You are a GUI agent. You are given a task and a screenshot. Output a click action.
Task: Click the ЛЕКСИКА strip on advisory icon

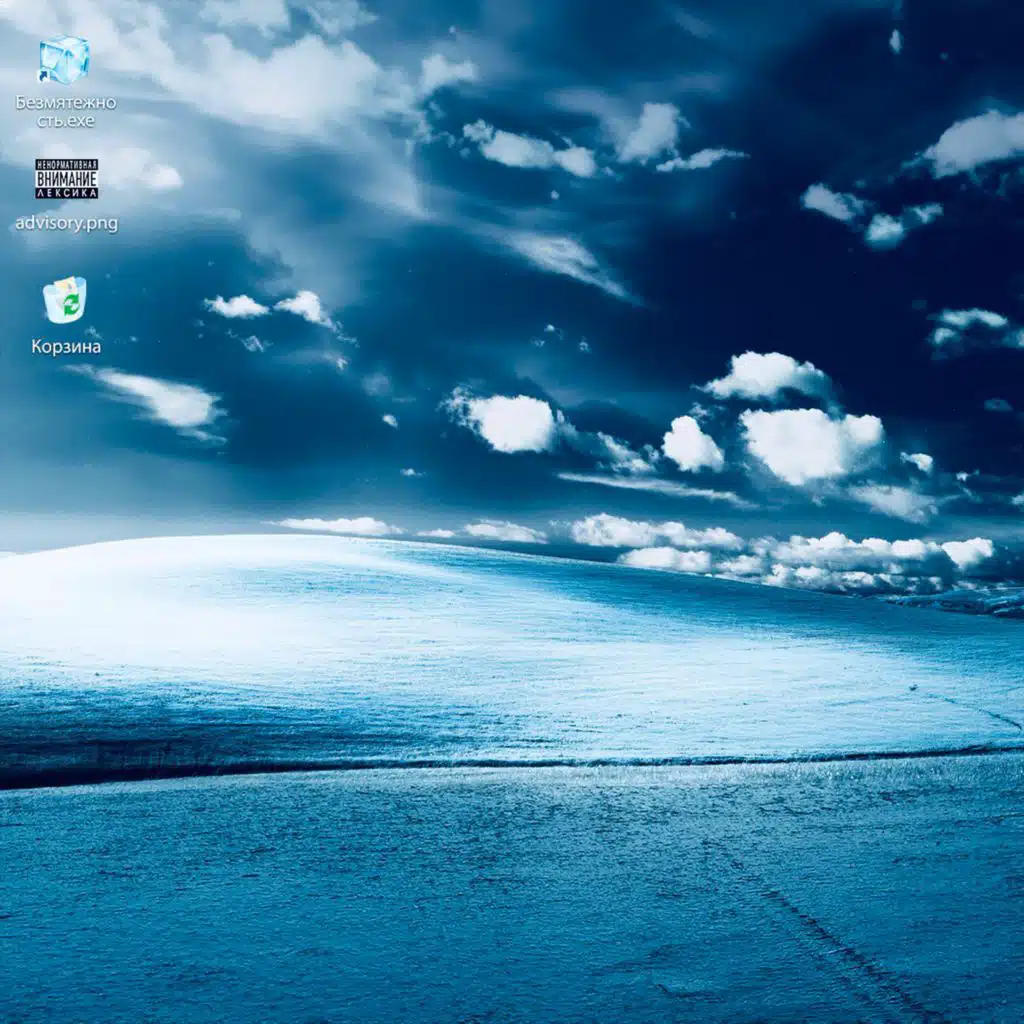[66, 191]
